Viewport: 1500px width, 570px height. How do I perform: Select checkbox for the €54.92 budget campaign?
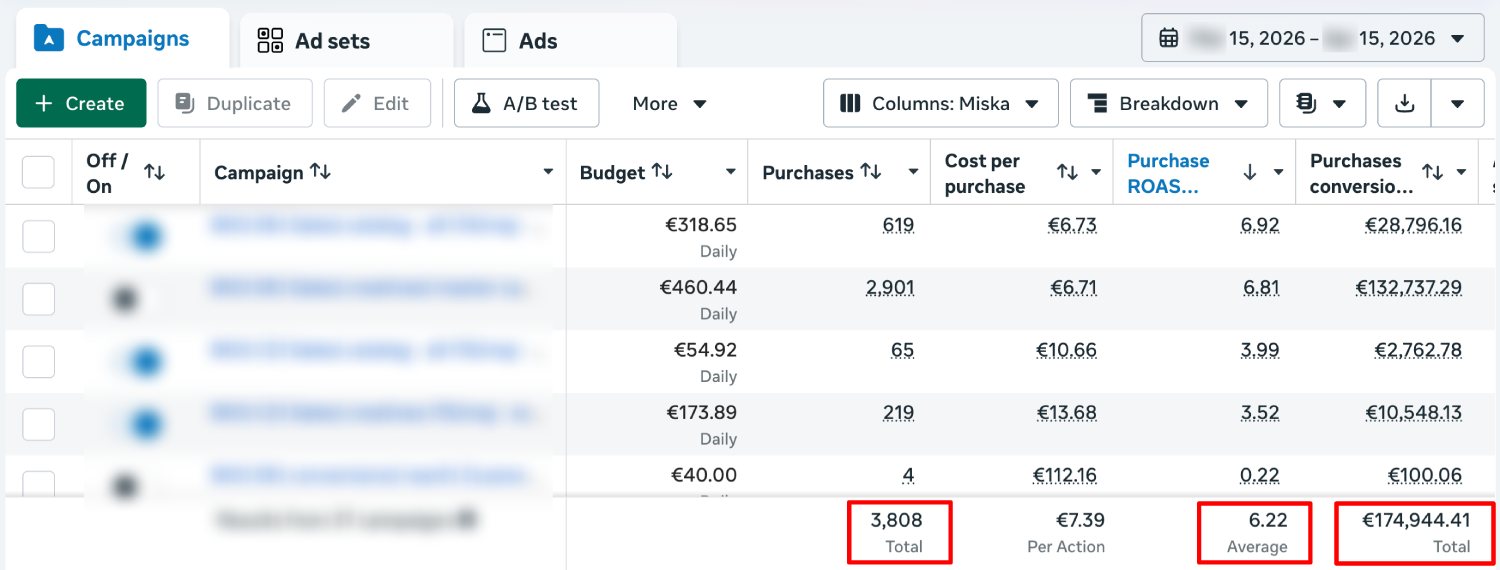[38, 361]
